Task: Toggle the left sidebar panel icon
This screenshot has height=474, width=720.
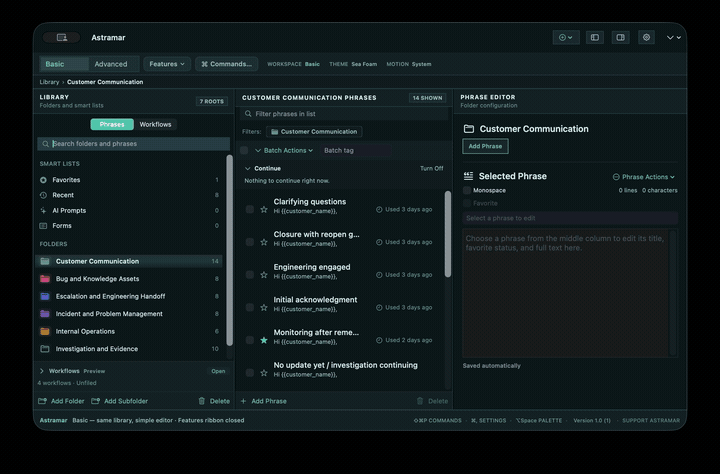Action: tap(595, 38)
